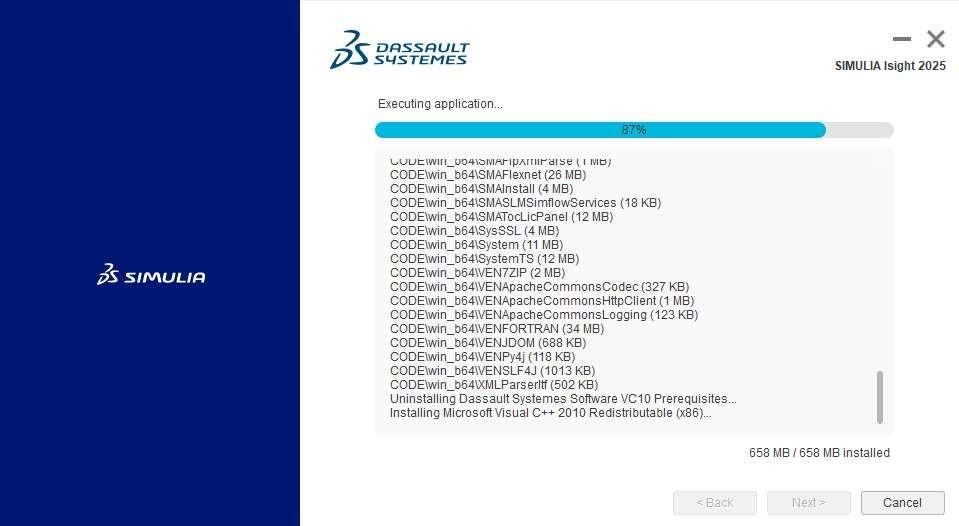The height and width of the screenshot is (526, 959).
Task: Select the SystemTS (12 MB) log line
Action: 484,259
